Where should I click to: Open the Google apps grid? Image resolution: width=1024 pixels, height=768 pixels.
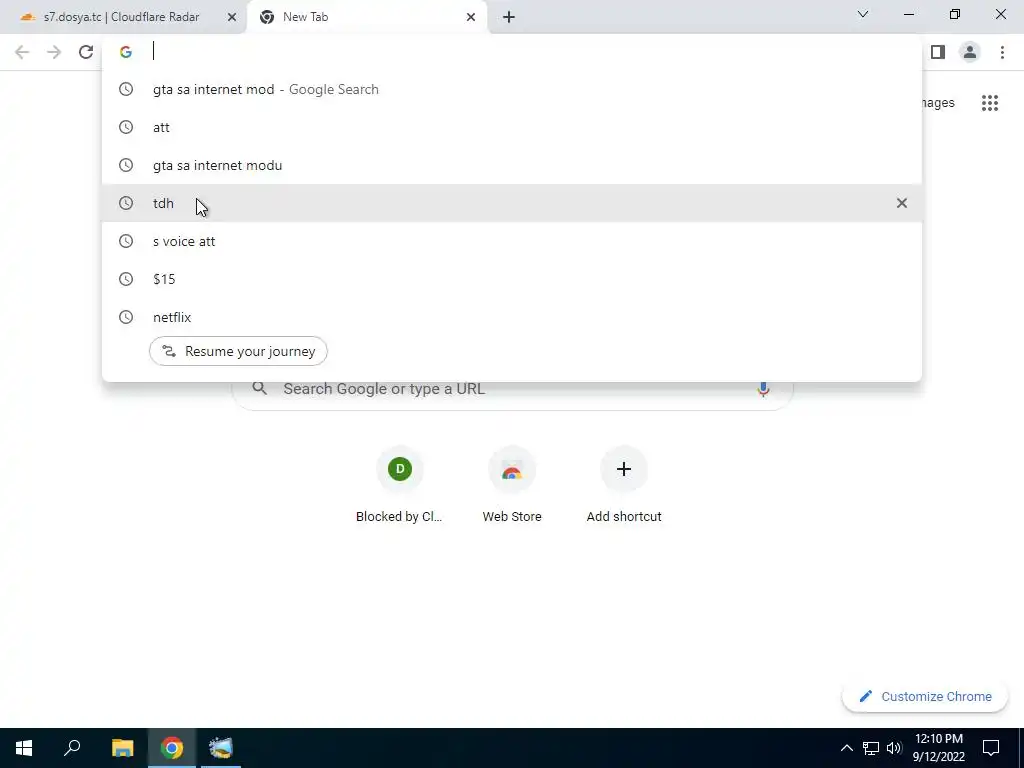(x=990, y=103)
